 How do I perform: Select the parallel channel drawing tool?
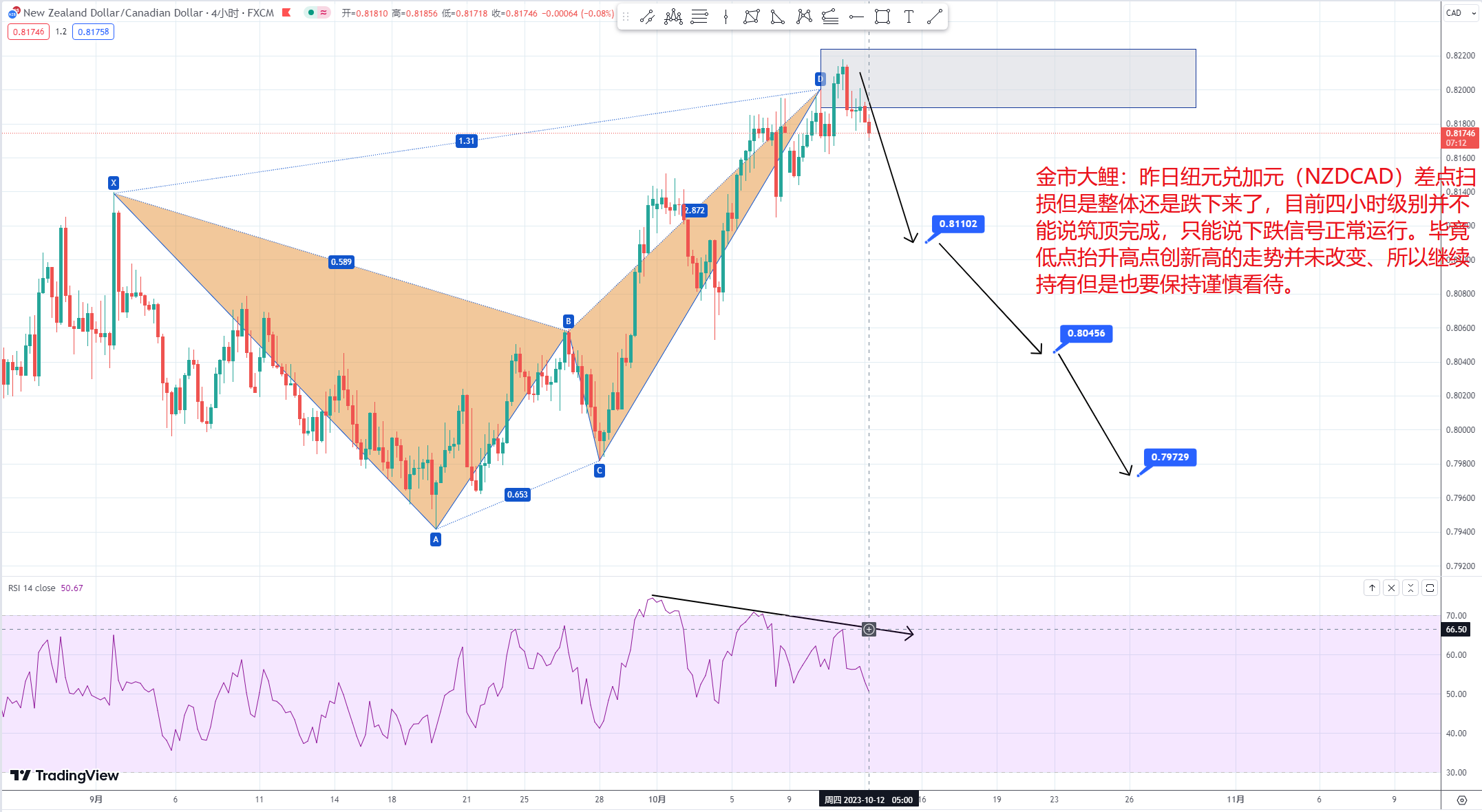point(647,17)
